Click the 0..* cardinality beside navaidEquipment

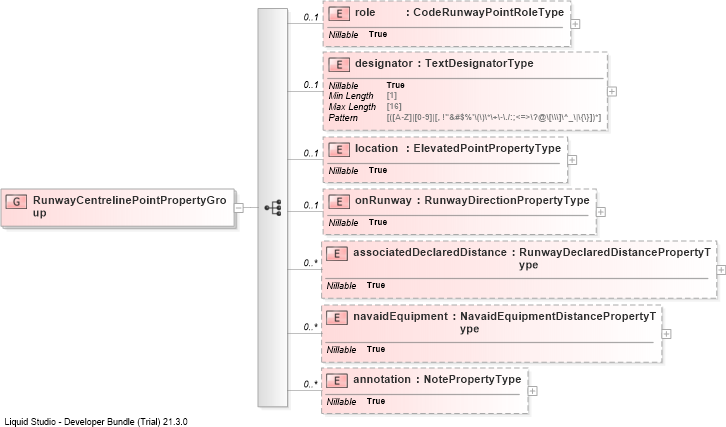[311, 327]
